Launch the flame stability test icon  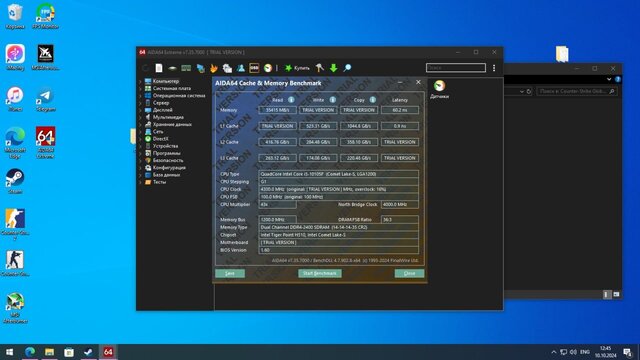[214, 68]
